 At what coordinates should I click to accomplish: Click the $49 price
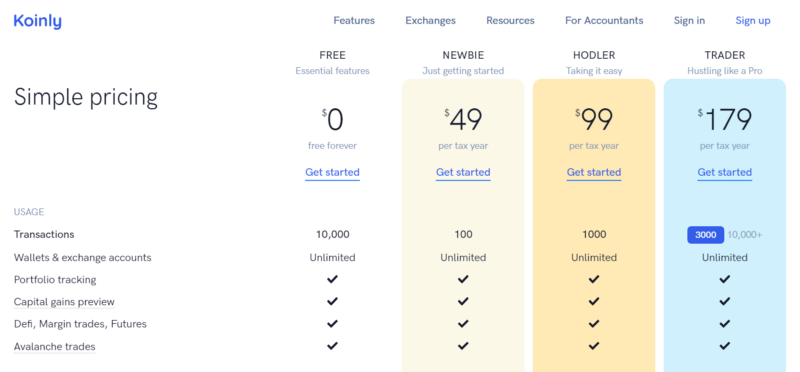(463, 120)
